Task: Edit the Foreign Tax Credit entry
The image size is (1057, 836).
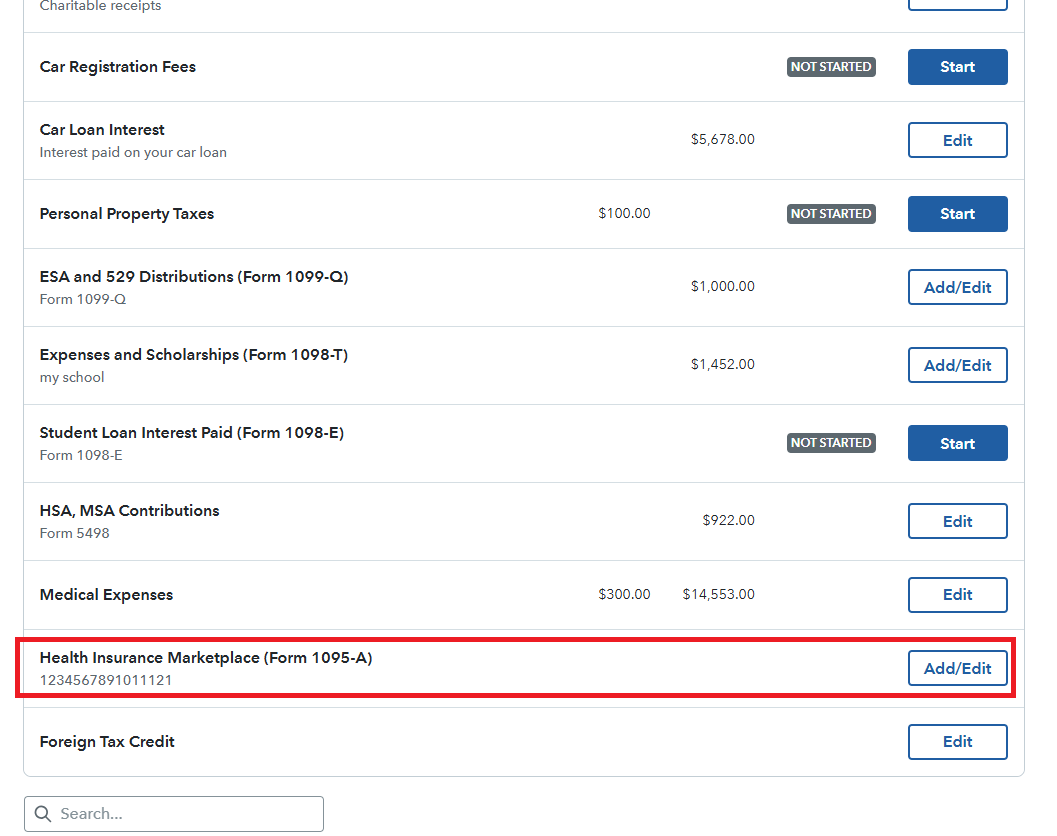Action: [x=957, y=742]
